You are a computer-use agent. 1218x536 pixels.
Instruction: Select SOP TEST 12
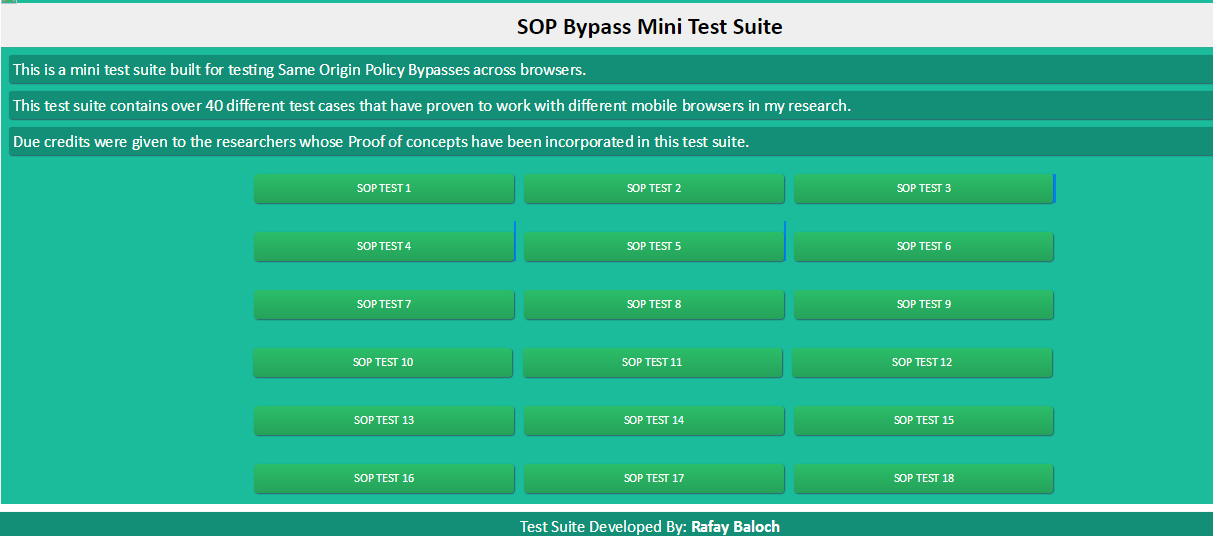922,362
